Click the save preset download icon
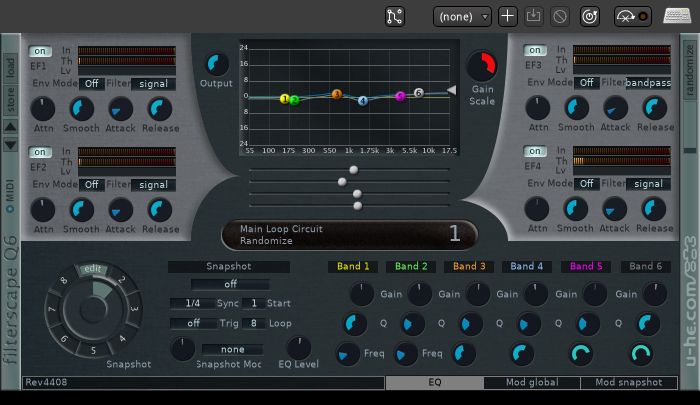 (x=534, y=16)
